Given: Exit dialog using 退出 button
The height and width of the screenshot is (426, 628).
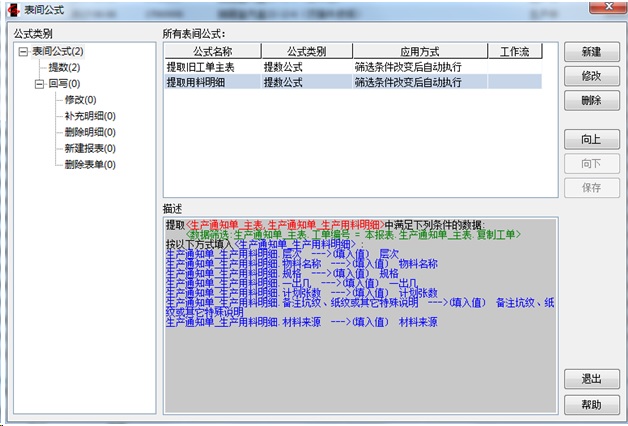Looking at the screenshot, I should (x=590, y=380).
